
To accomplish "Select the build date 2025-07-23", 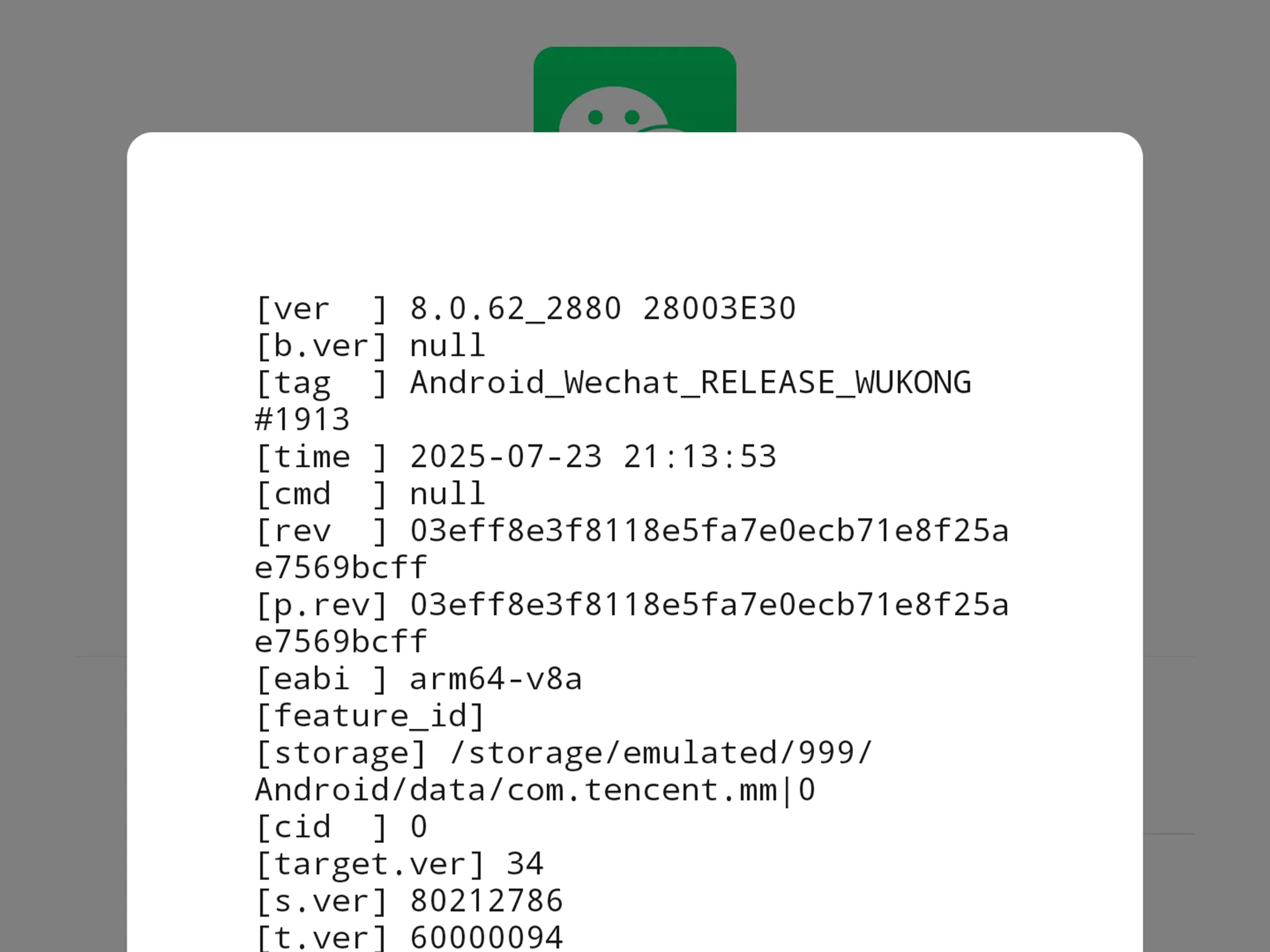I will pos(506,457).
